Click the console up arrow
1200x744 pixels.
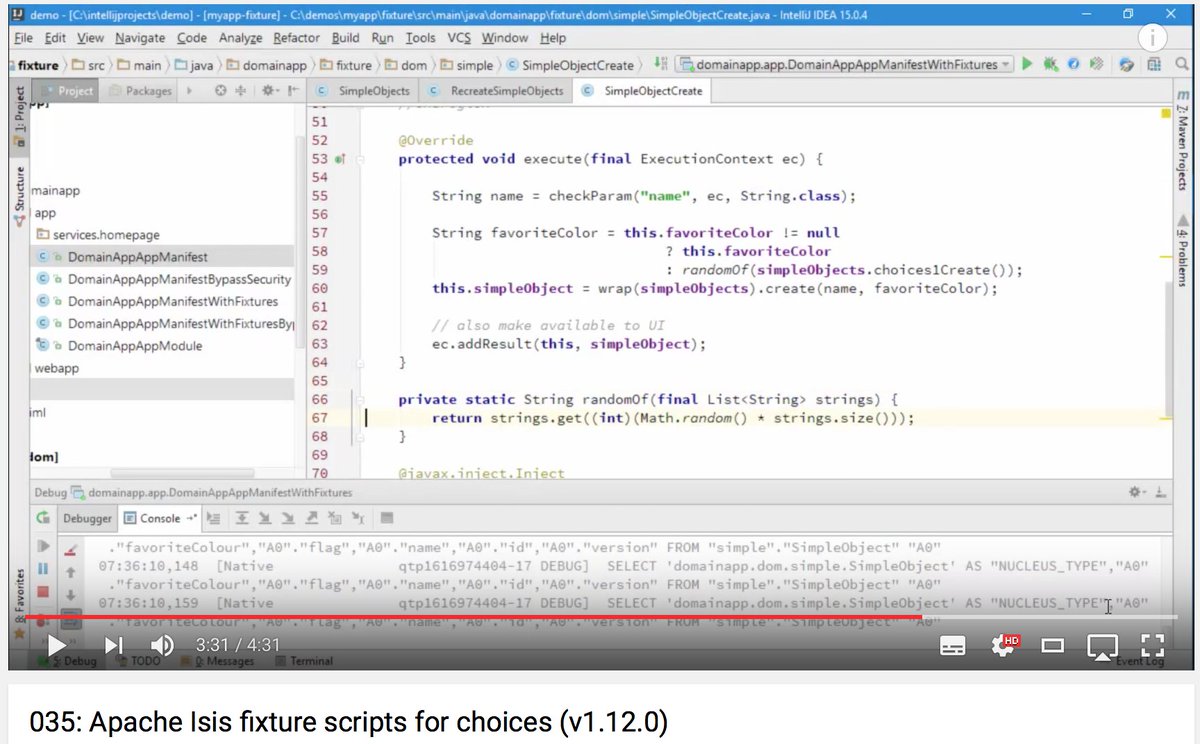(70, 572)
